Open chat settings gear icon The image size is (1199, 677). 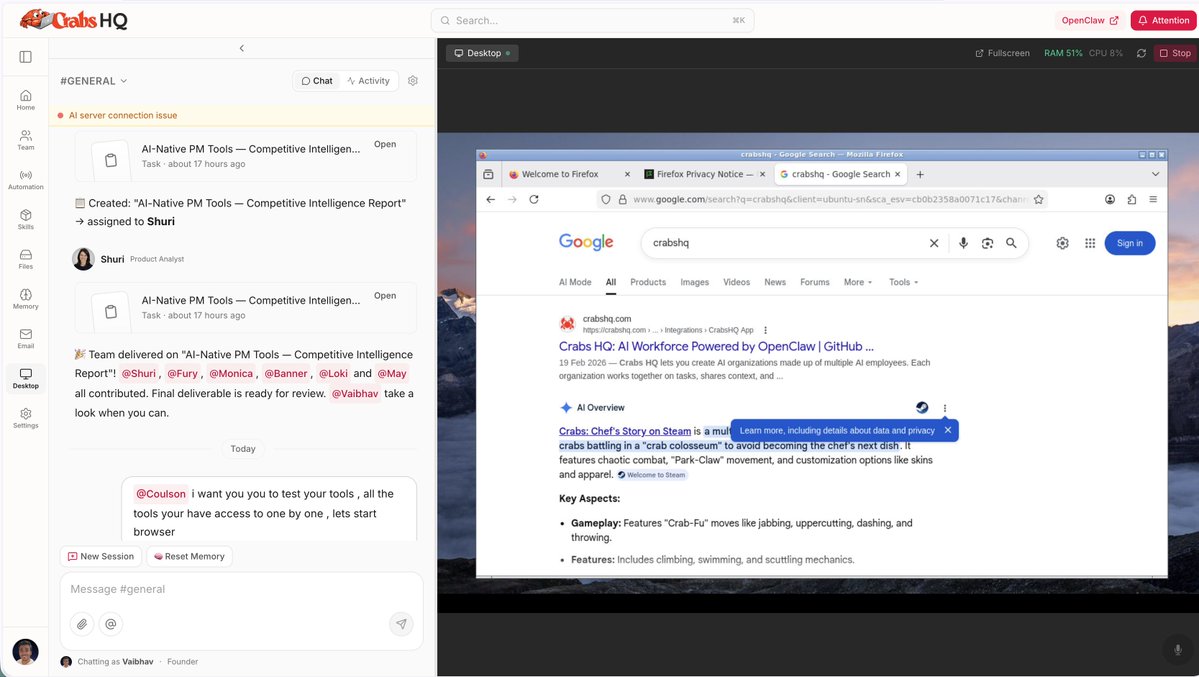(413, 80)
